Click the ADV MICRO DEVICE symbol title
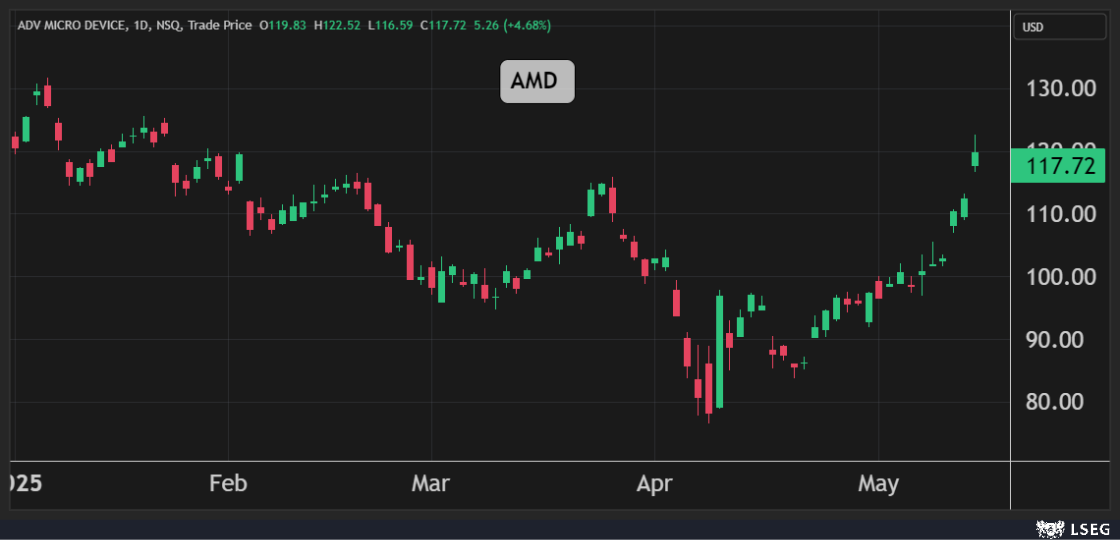Screen dimensions: 1120x540 point(71,25)
